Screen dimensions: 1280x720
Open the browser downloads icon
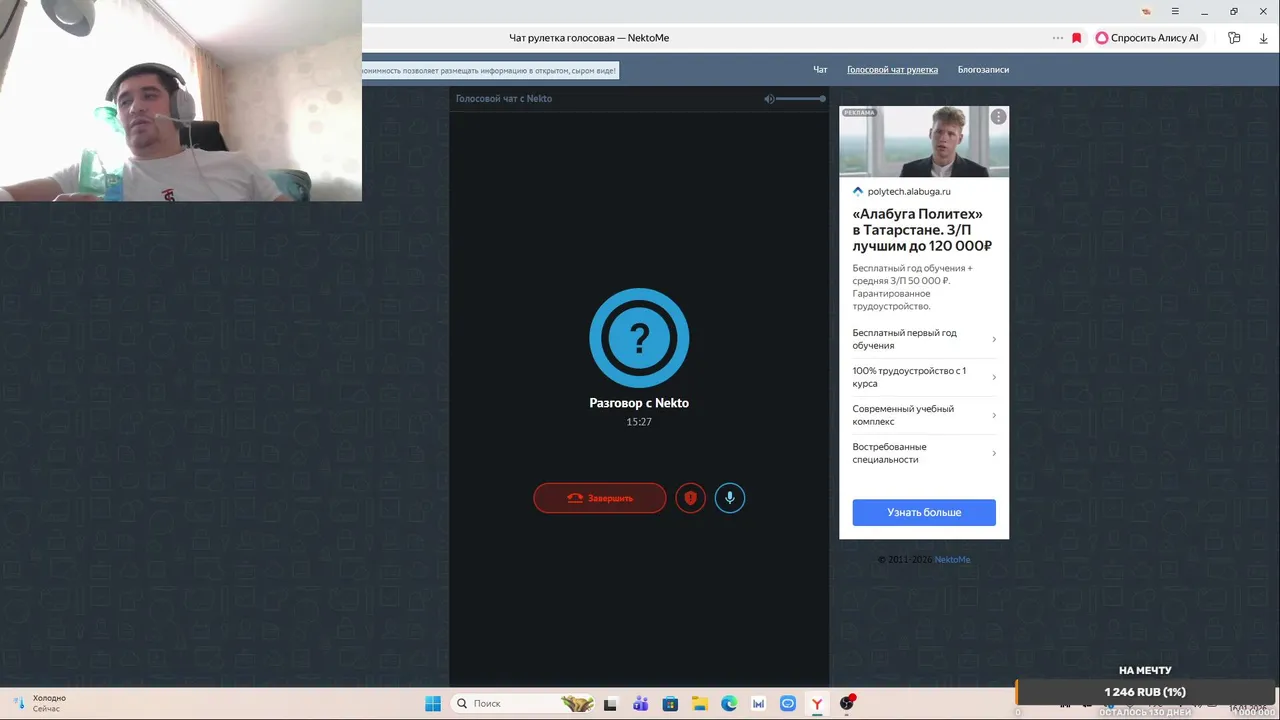pyautogui.click(x=1263, y=38)
